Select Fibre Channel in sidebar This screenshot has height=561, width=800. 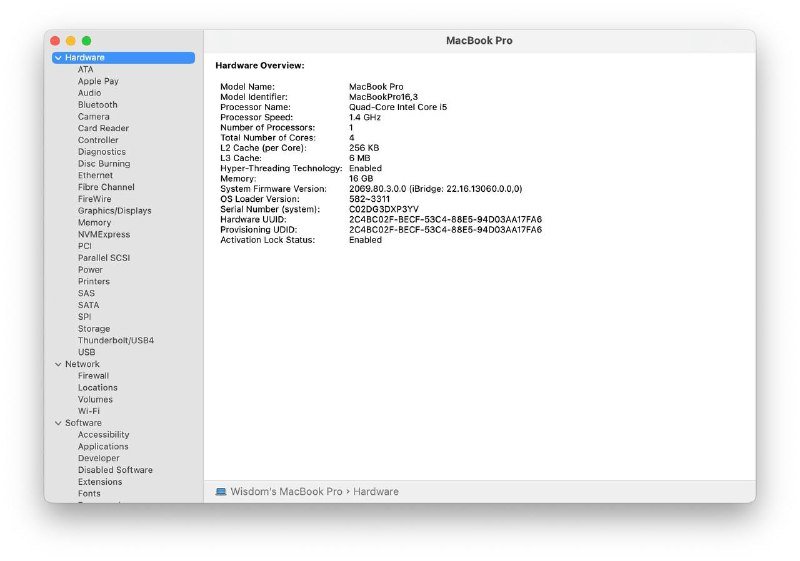pyautogui.click(x=106, y=187)
